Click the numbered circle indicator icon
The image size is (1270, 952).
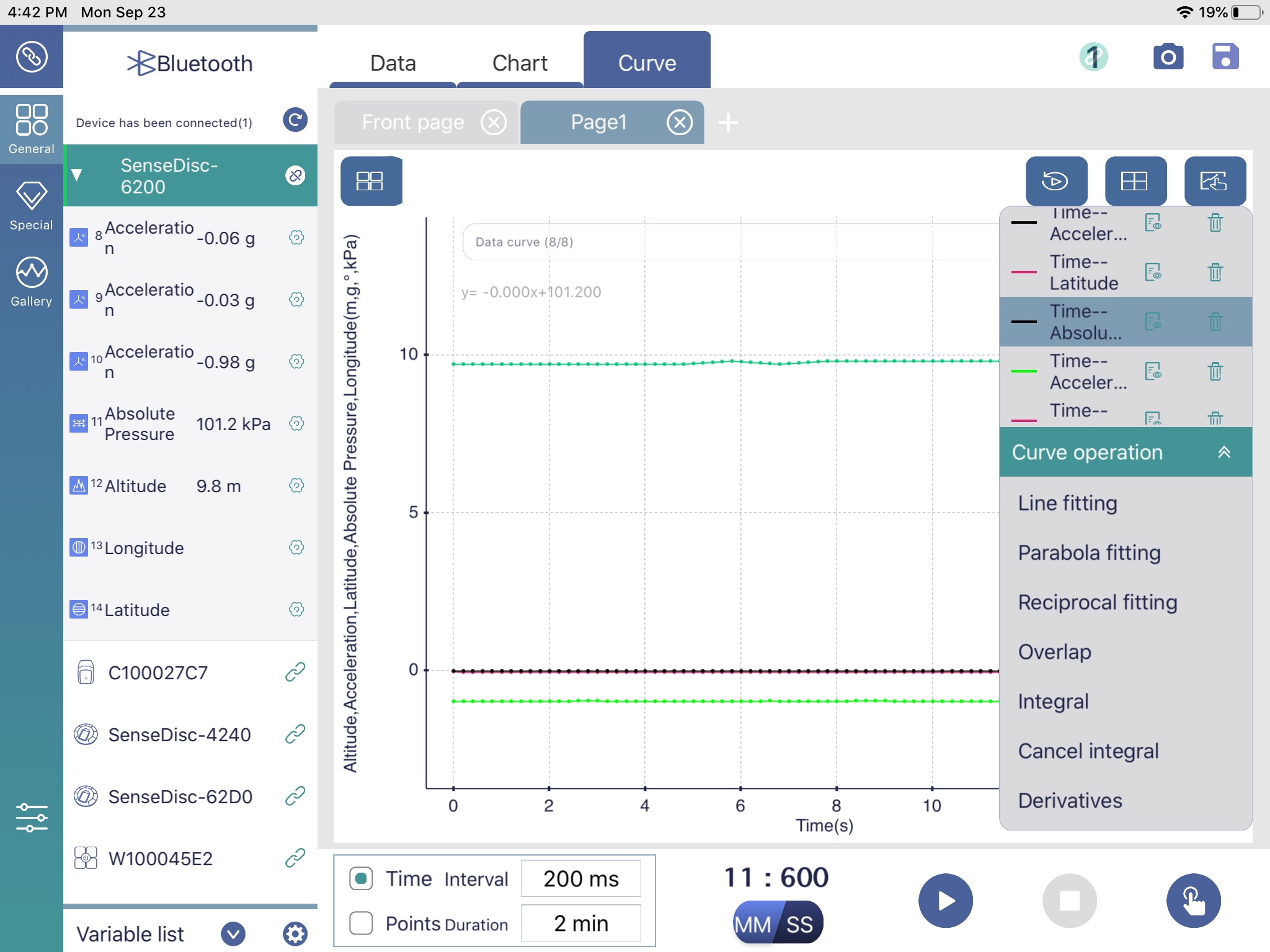click(x=1093, y=56)
